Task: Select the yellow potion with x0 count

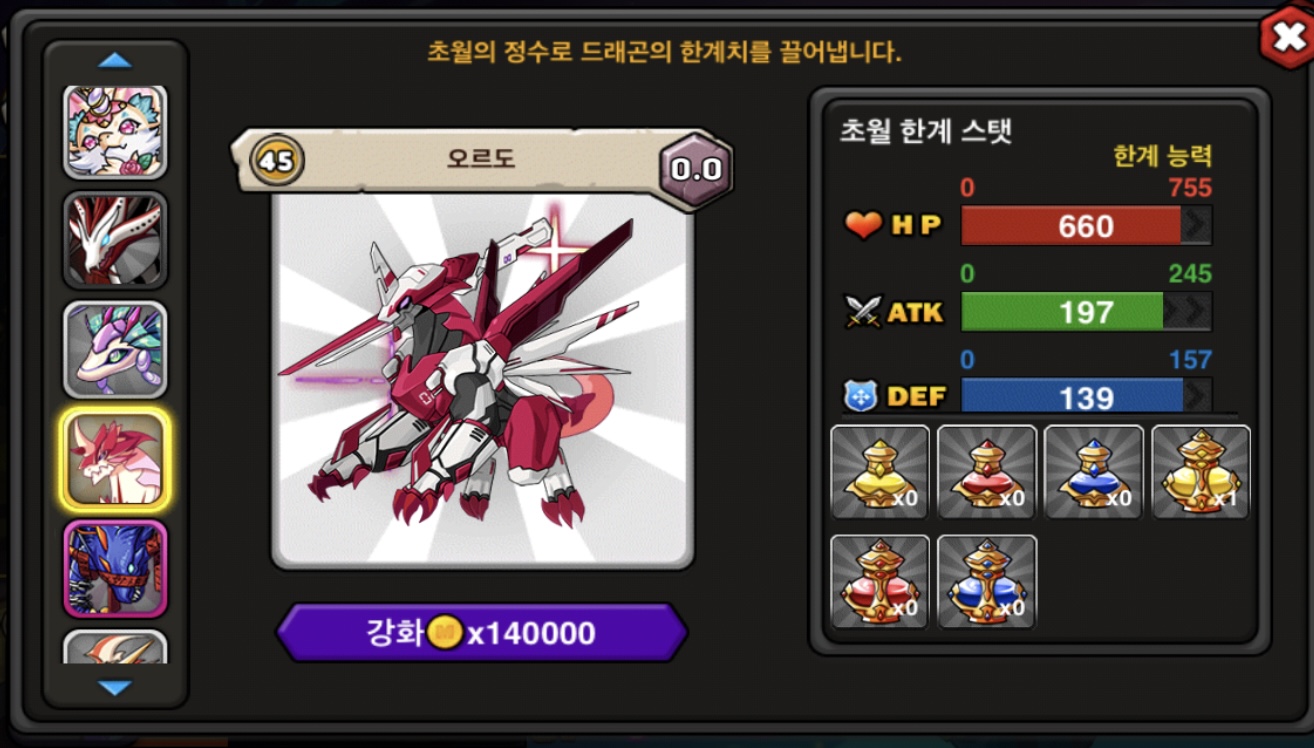Action: pyautogui.click(x=880, y=472)
